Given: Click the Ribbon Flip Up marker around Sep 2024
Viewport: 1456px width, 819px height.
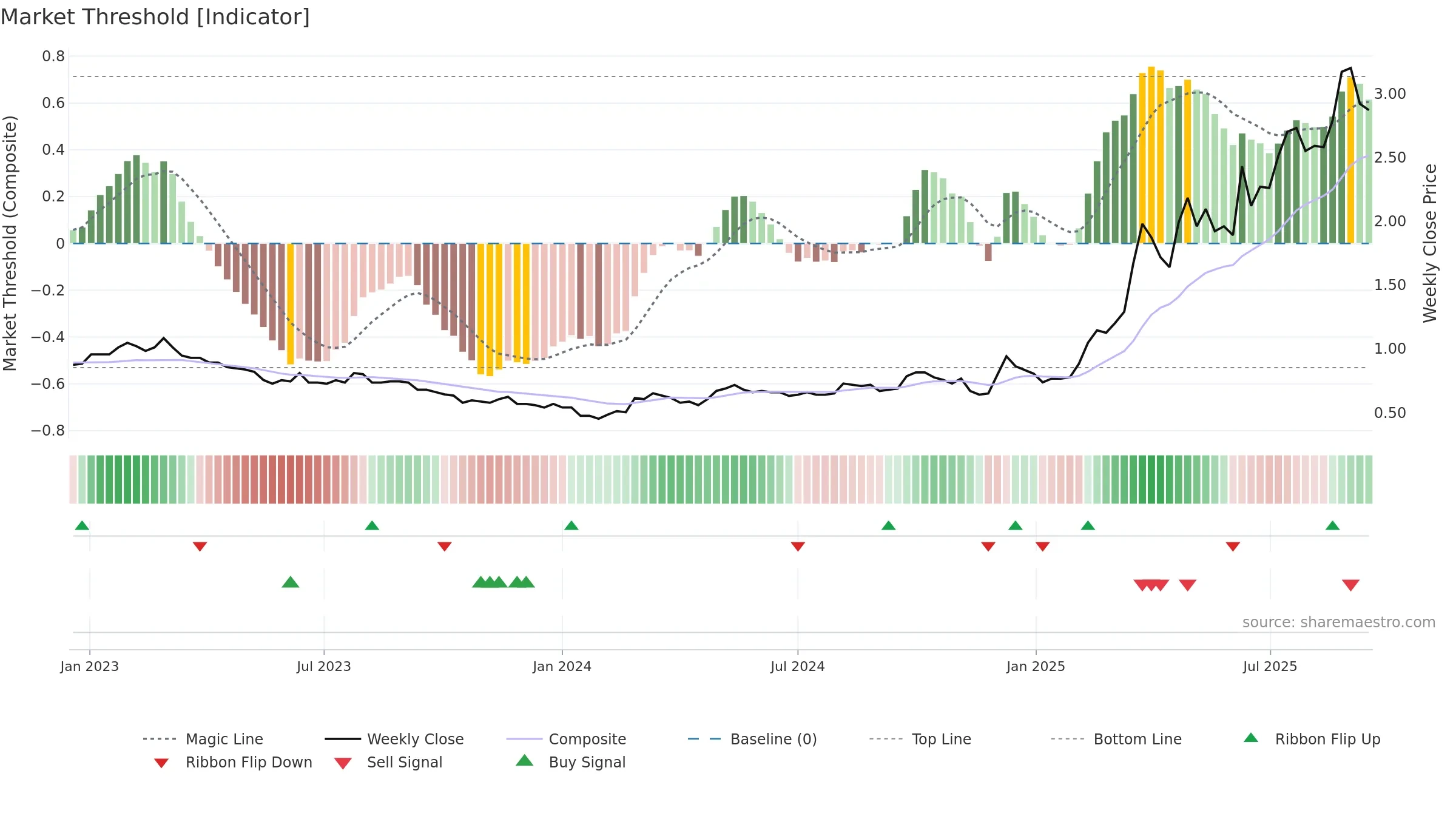Looking at the screenshot, I should (x=888, y=525).
